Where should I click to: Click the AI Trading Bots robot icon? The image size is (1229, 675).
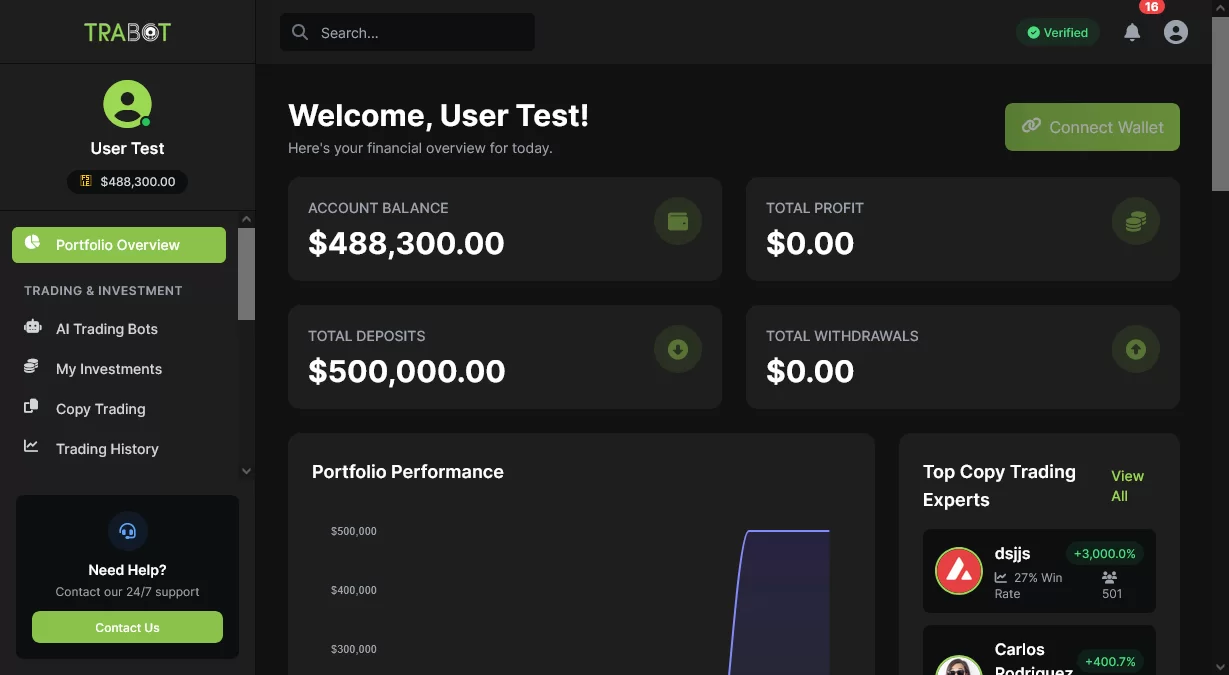32,327
